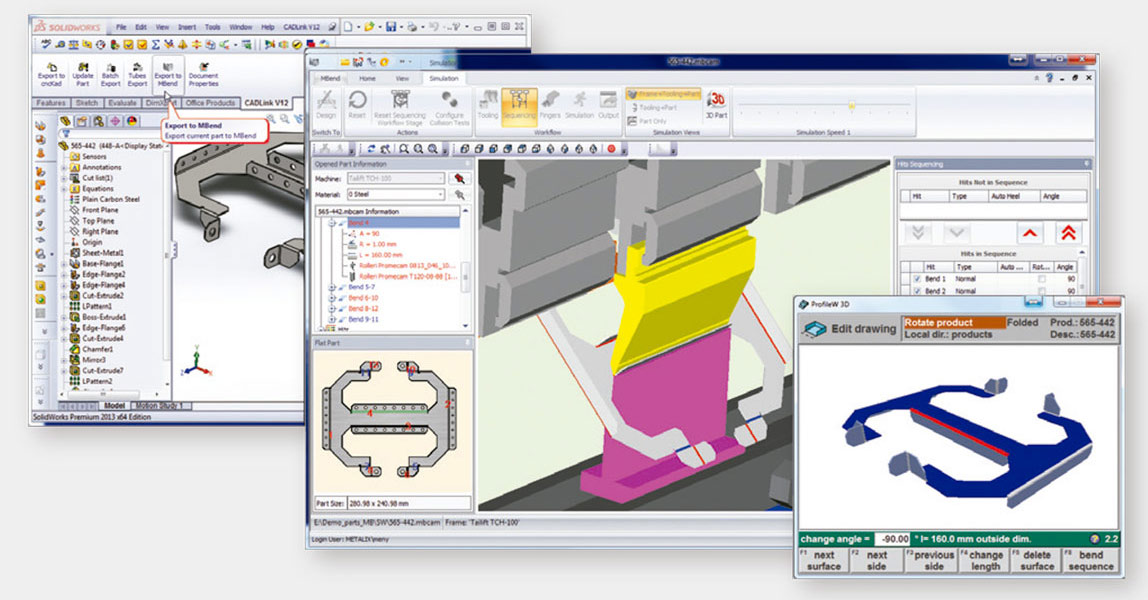
Task: Toggle the Bend 2 checkbox in Hits in Sequence
Action: [917, 290]
